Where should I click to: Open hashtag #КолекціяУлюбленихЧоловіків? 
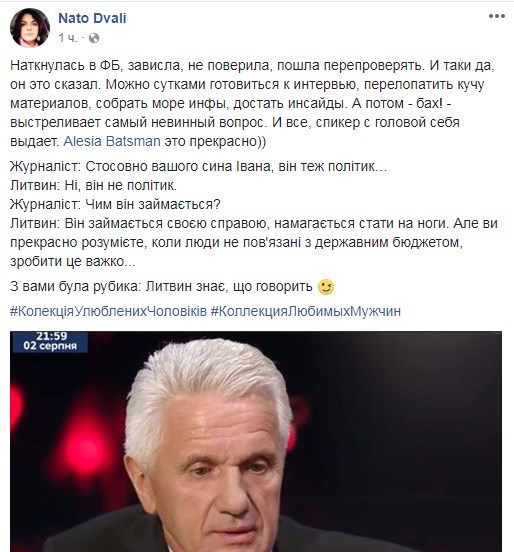(x=108, y=311)
